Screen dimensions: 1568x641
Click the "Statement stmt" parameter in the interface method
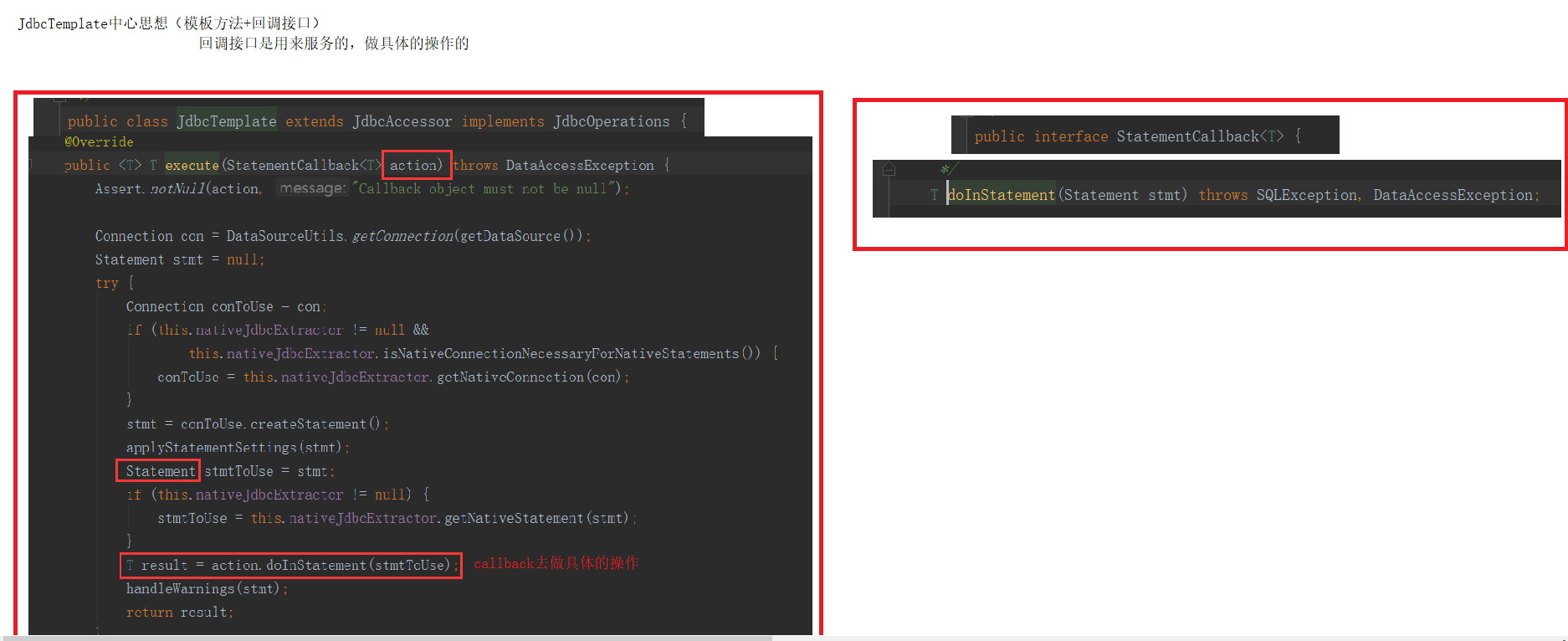(1122, 195)
